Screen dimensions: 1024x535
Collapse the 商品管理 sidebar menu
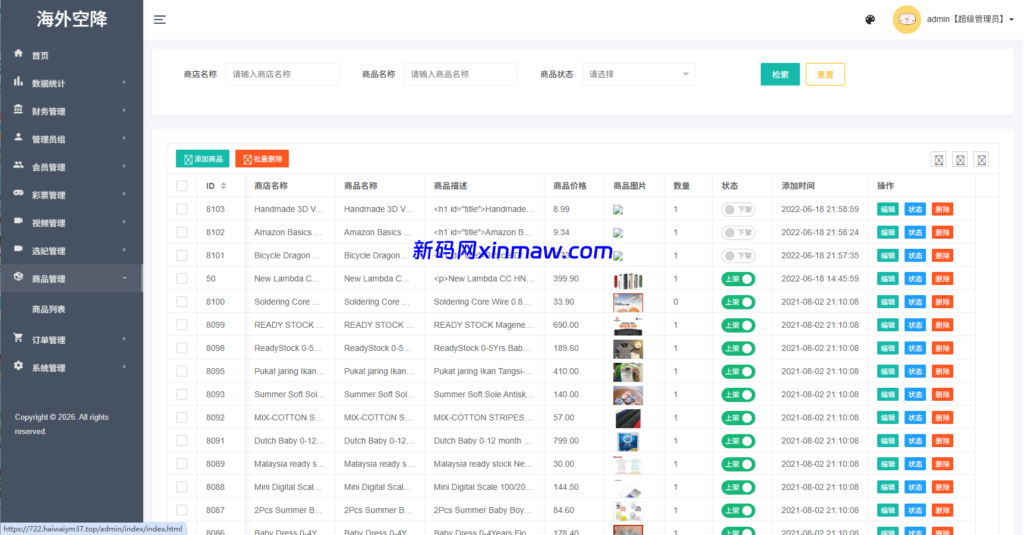tap(71, 278)
